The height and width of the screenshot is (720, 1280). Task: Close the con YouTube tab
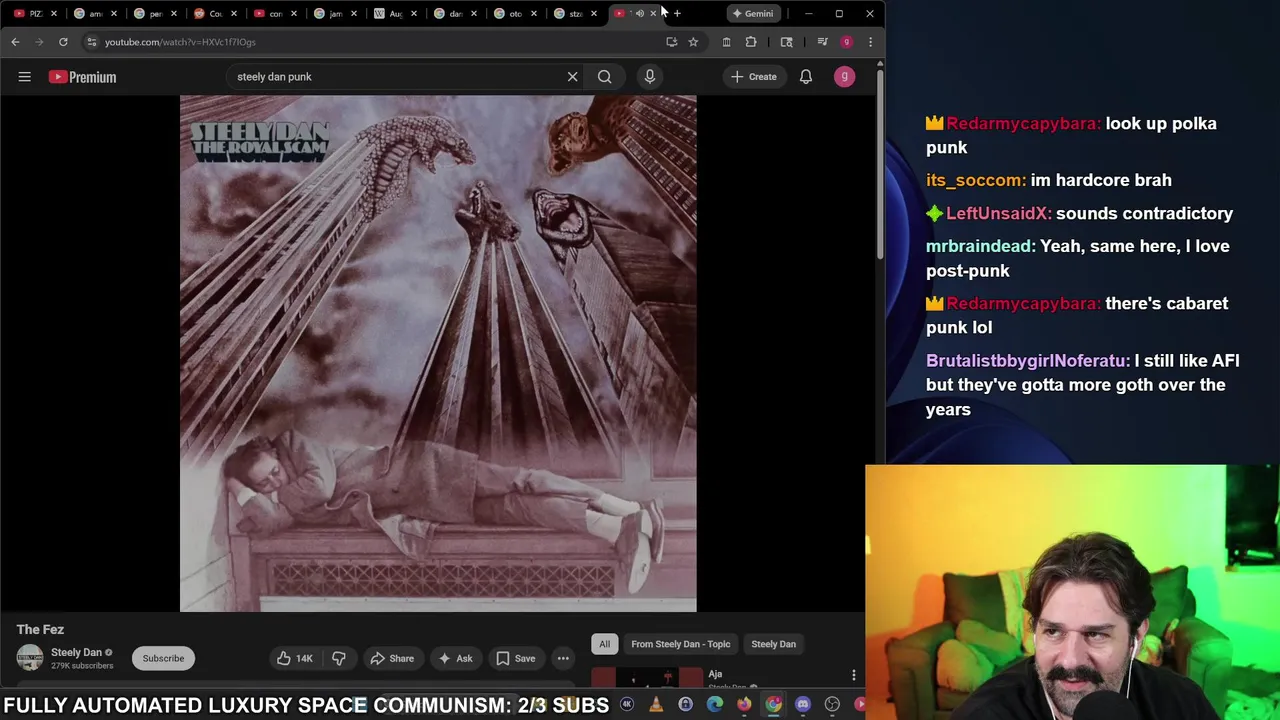click(x=294, y=13)
